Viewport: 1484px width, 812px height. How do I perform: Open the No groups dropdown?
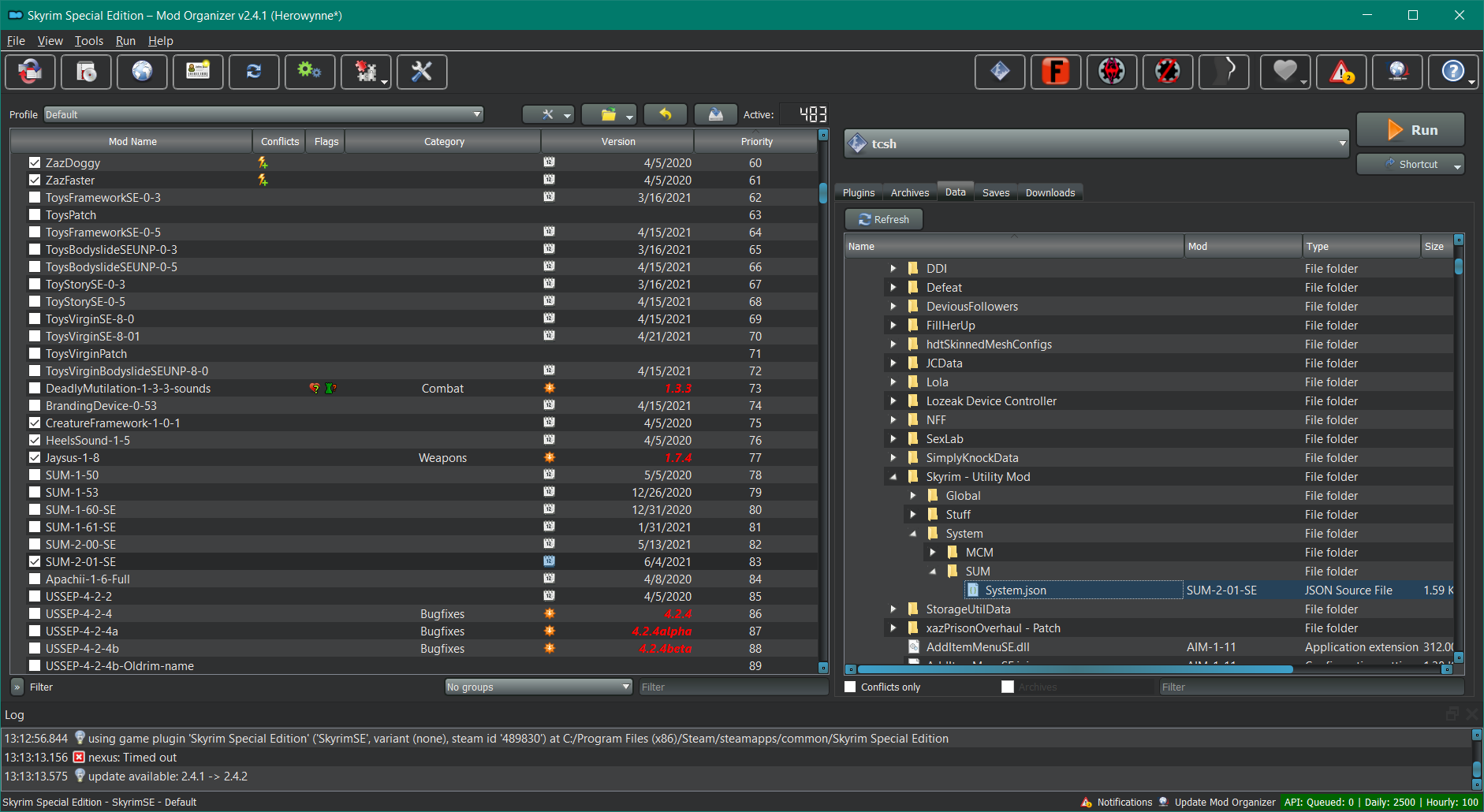pyautogui.click(x=539, y=687)
